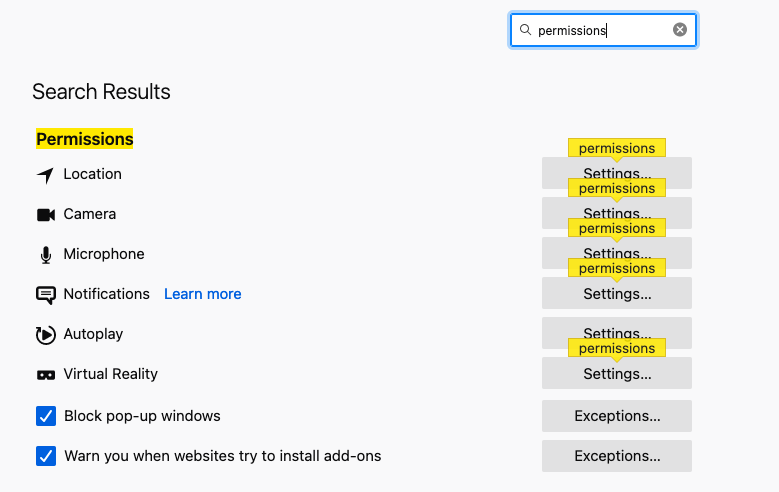Screen dimensions: 779x492
Task: Open Exceptions for add-on installs
Action: tap(617, 456)
